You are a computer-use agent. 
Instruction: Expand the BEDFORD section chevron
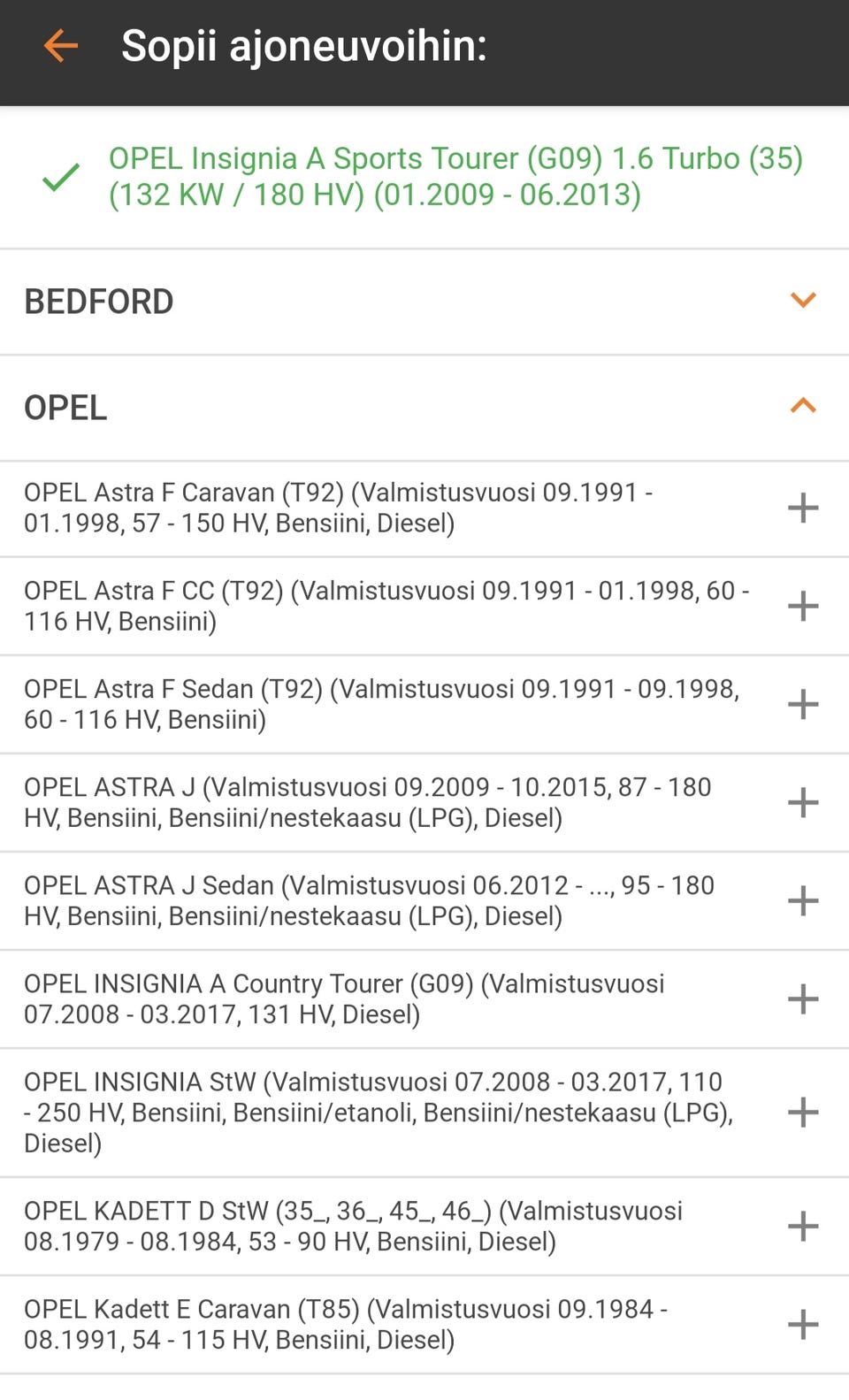pyautogui.click(x=803, y=300)
